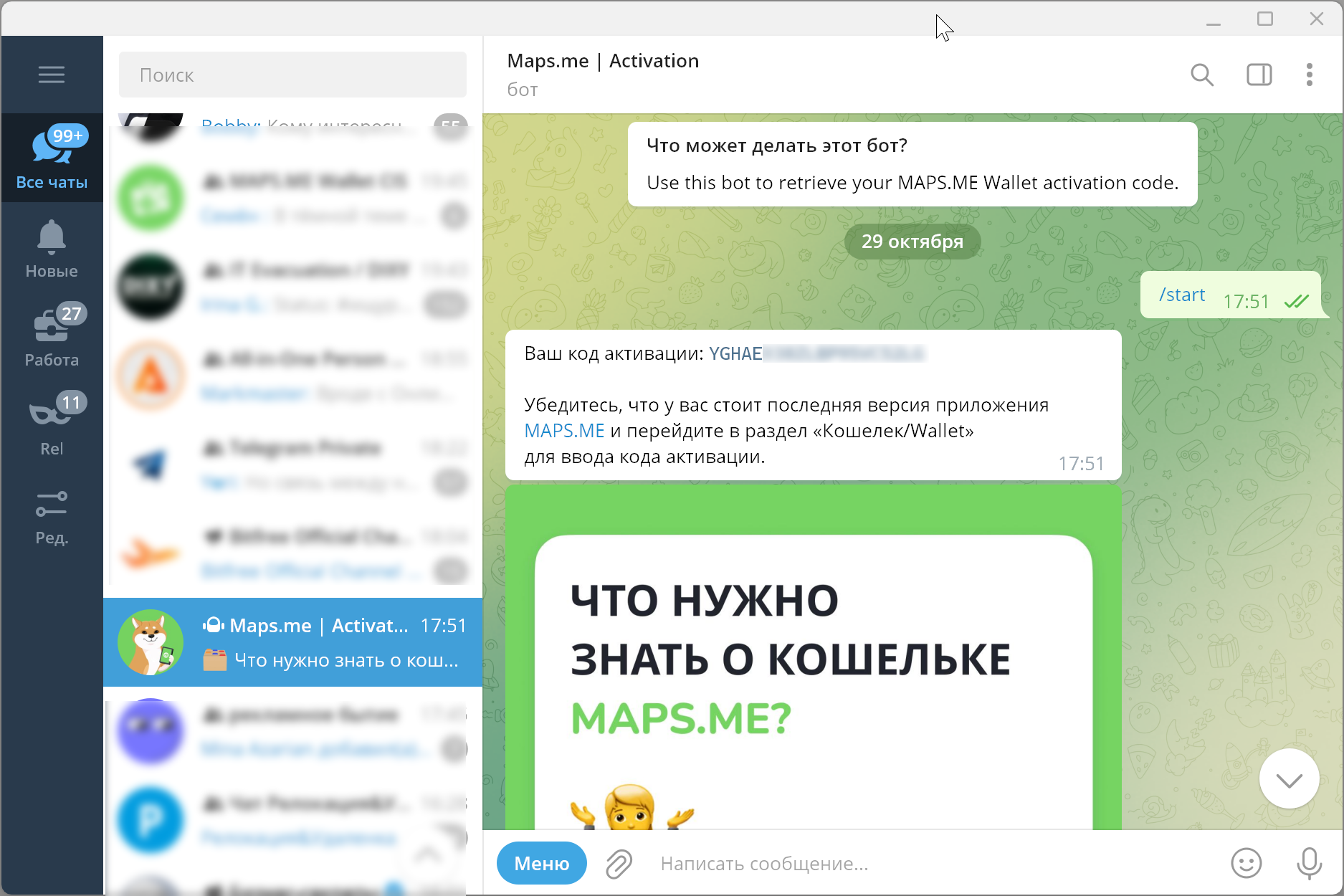
Task: Start voice recording with microphone icon
Action: pyautogui.click(x=1310, y=863)
